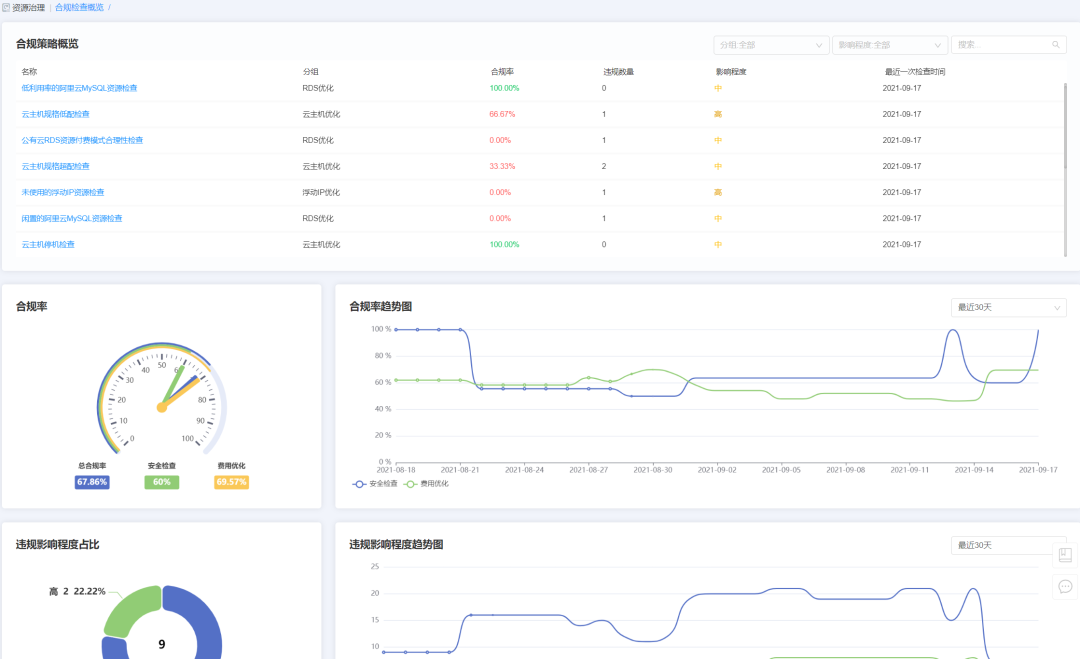Click 浮动IP优化 group cell
The image size is (1080, 659).
[x=321, y=193]
